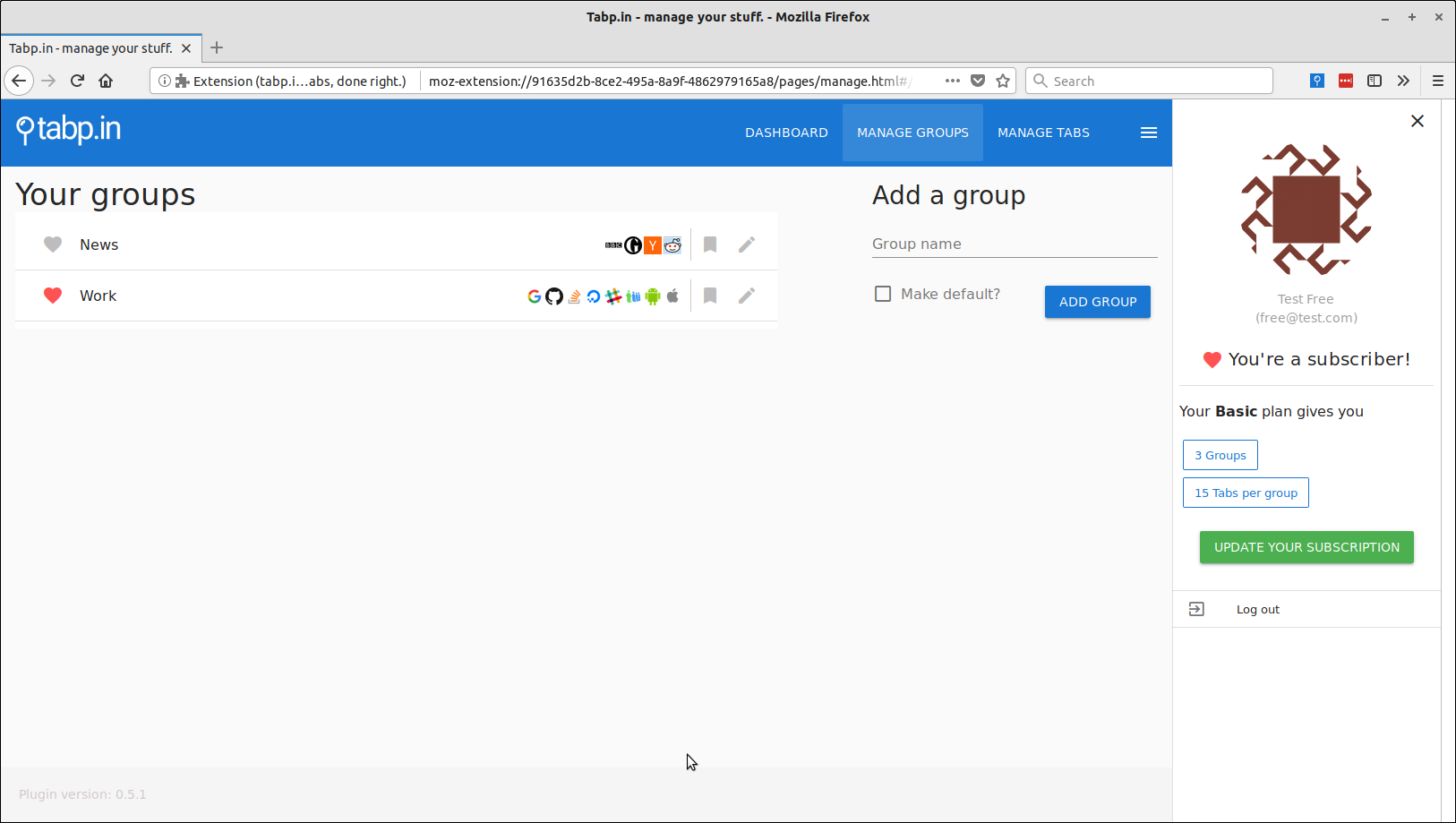
Task: Edit the News group with pencil icon
Action: coord(747,244)
